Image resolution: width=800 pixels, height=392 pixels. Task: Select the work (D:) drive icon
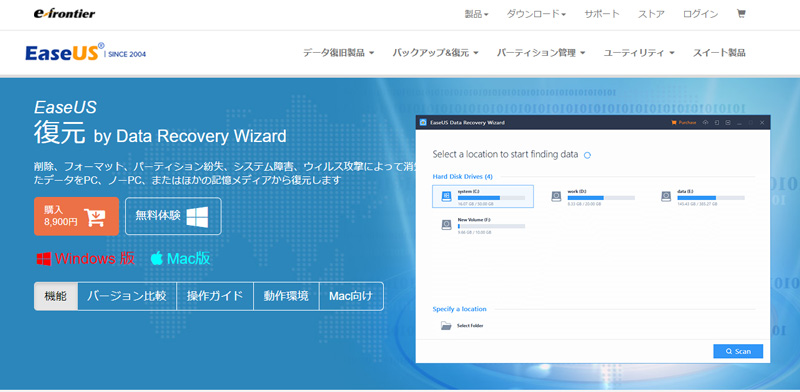pos(556,197)
